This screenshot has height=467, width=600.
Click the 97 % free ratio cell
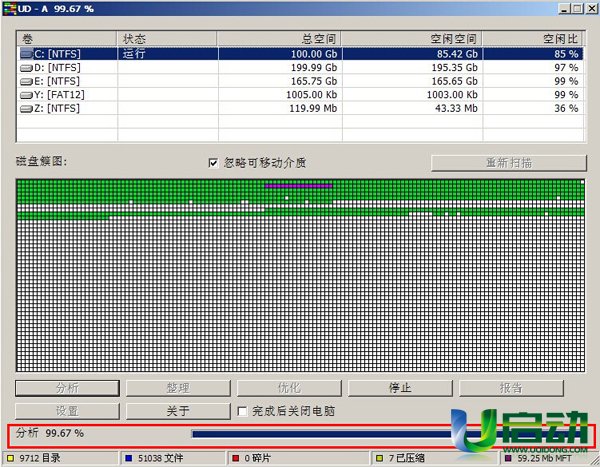pyautogui.click(x=533, y=68)
